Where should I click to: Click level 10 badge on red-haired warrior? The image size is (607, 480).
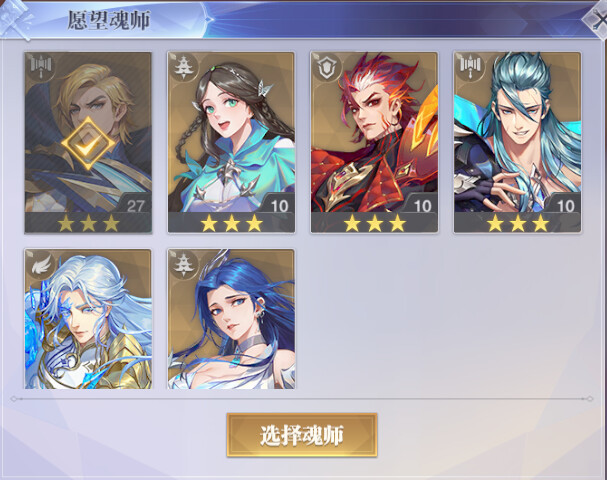[422, 206]
